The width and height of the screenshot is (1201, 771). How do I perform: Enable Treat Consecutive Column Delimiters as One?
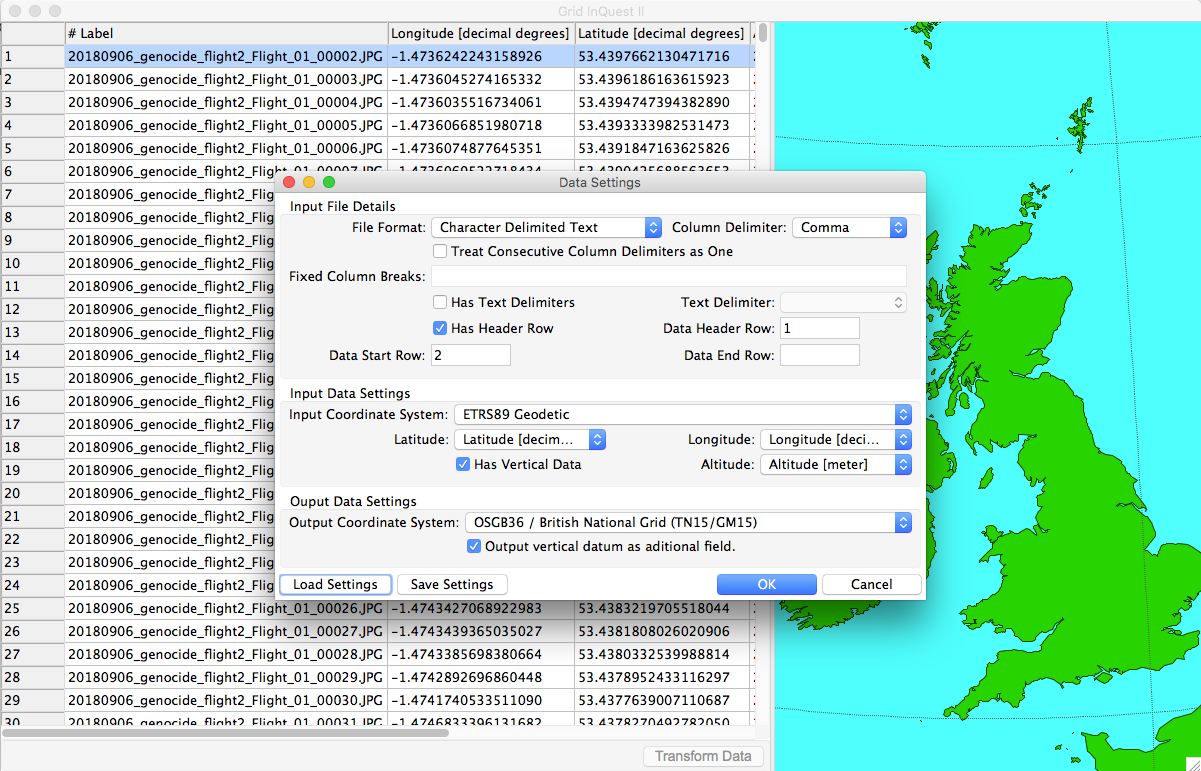click(x=438, y=250)
